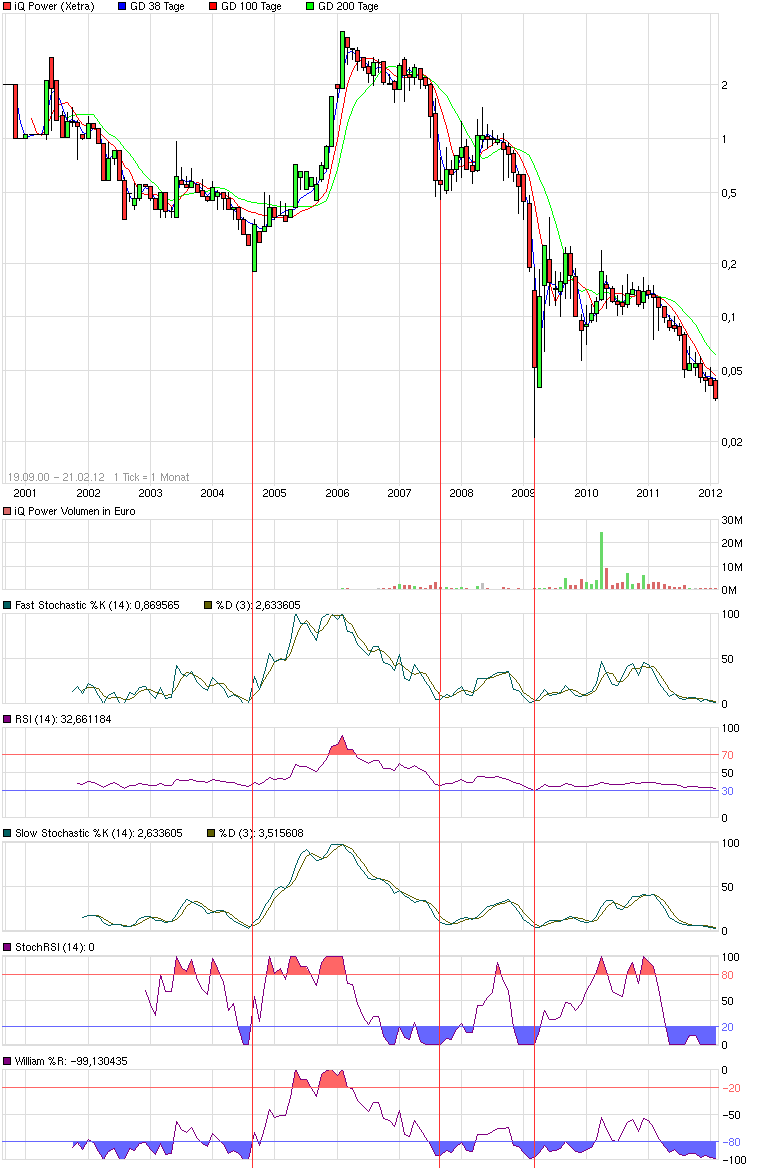Click the 2009 year label on time axis
This screenshot has height=1168, width=760.
click(523, 493)
